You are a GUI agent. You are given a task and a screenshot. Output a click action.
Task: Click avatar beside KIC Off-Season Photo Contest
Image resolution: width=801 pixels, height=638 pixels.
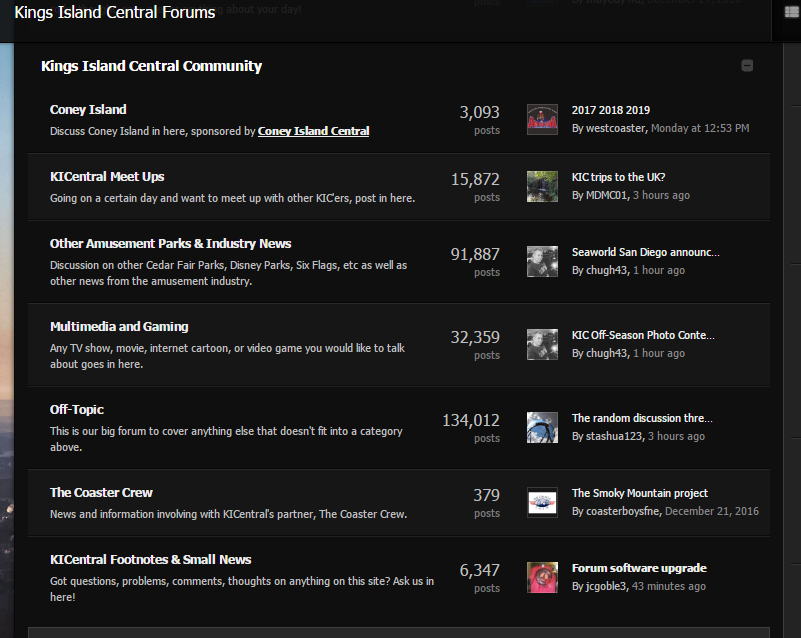(x=542, y=344)
